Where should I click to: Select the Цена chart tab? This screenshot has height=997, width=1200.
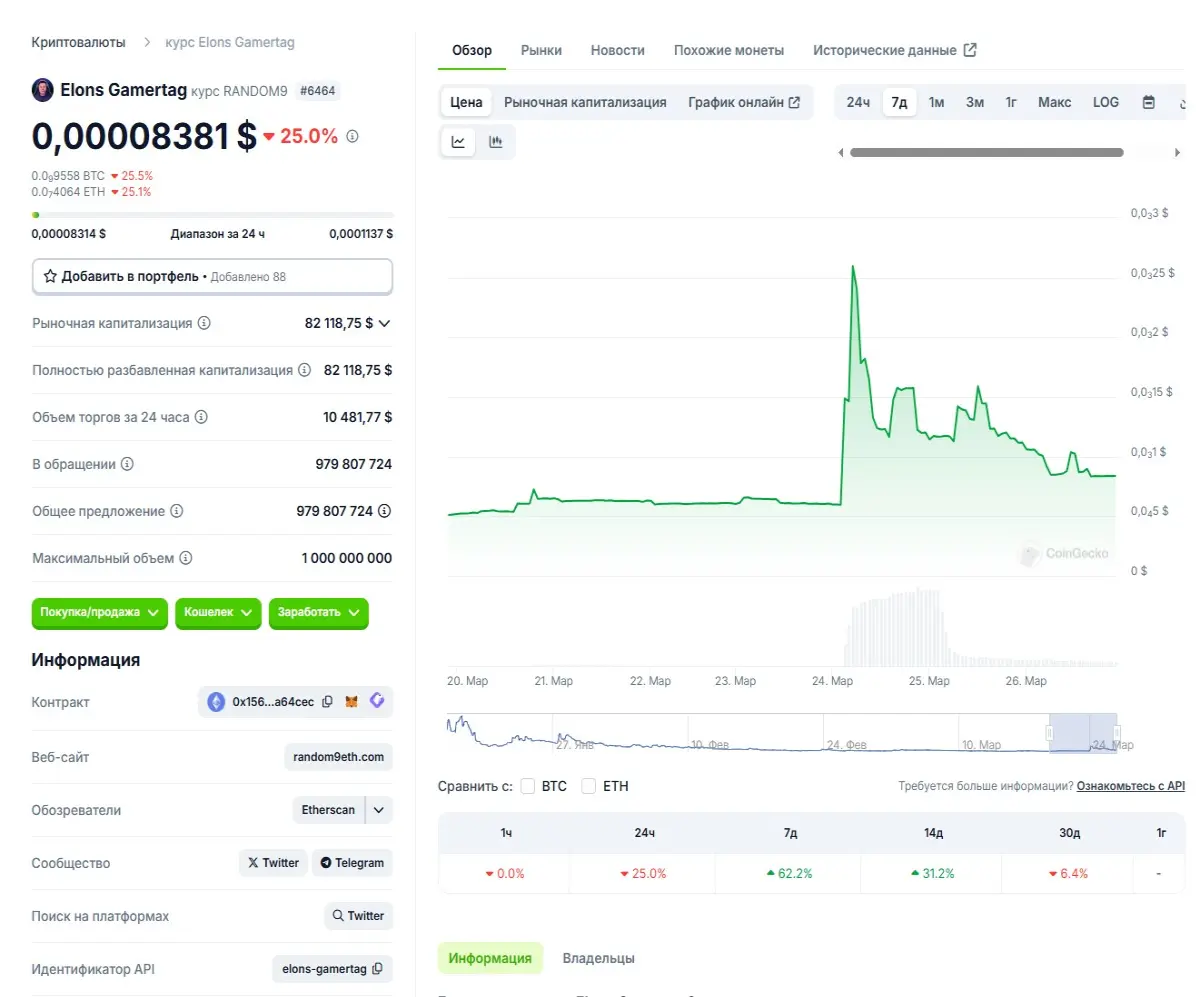[x=466, y=102]
